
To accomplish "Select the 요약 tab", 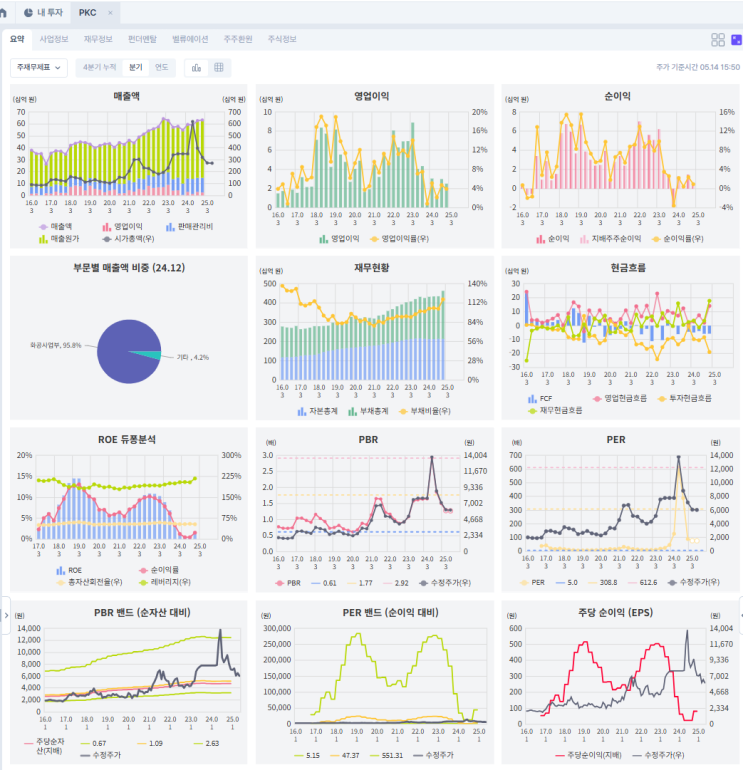I will point(17,39).
